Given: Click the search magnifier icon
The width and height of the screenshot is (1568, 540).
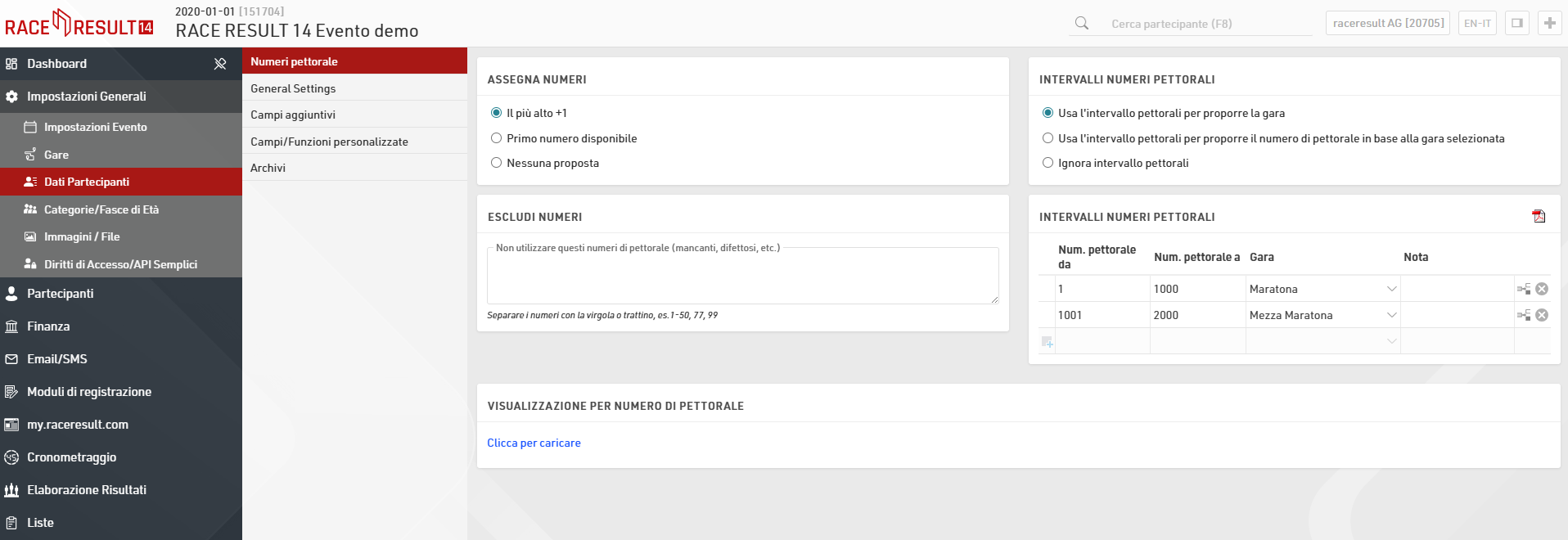Looking at the screenshot, I should (1082, 23).
